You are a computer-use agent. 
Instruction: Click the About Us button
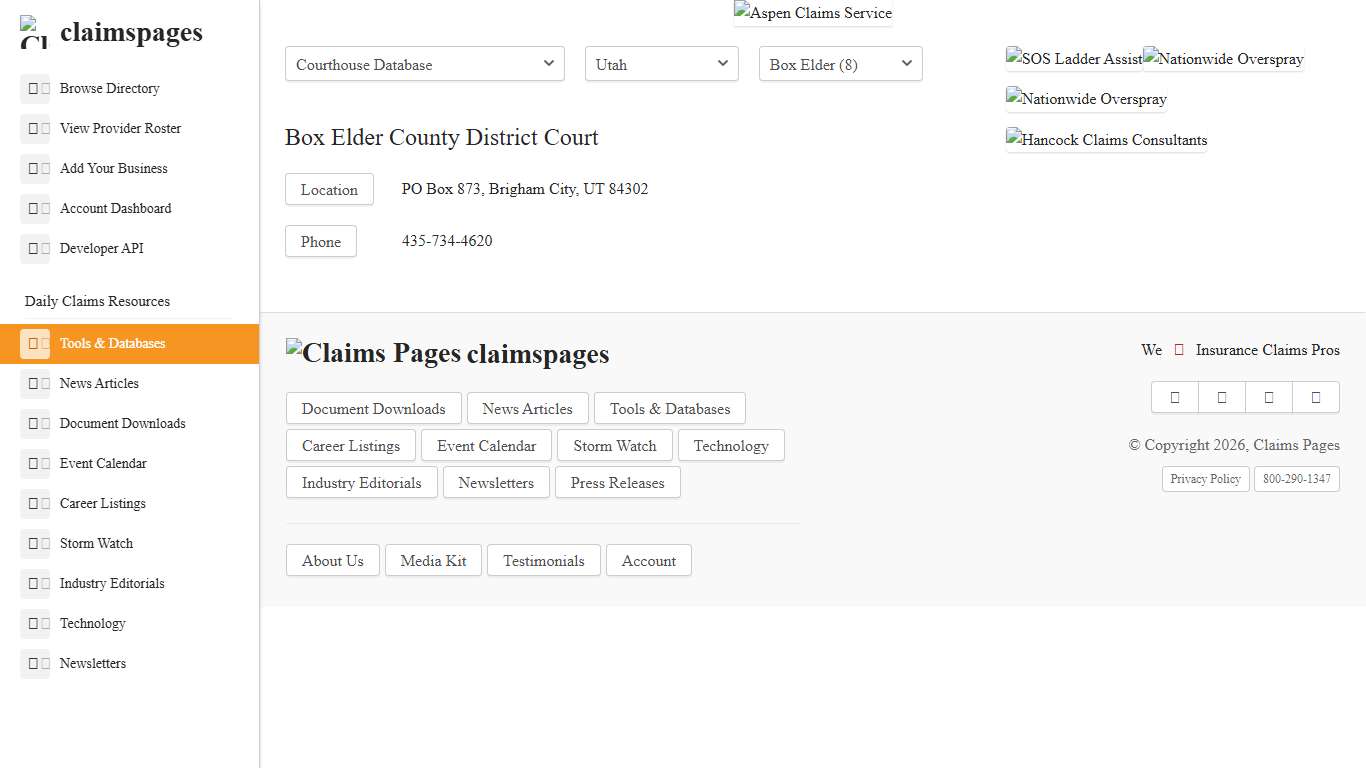pos(332,560)
